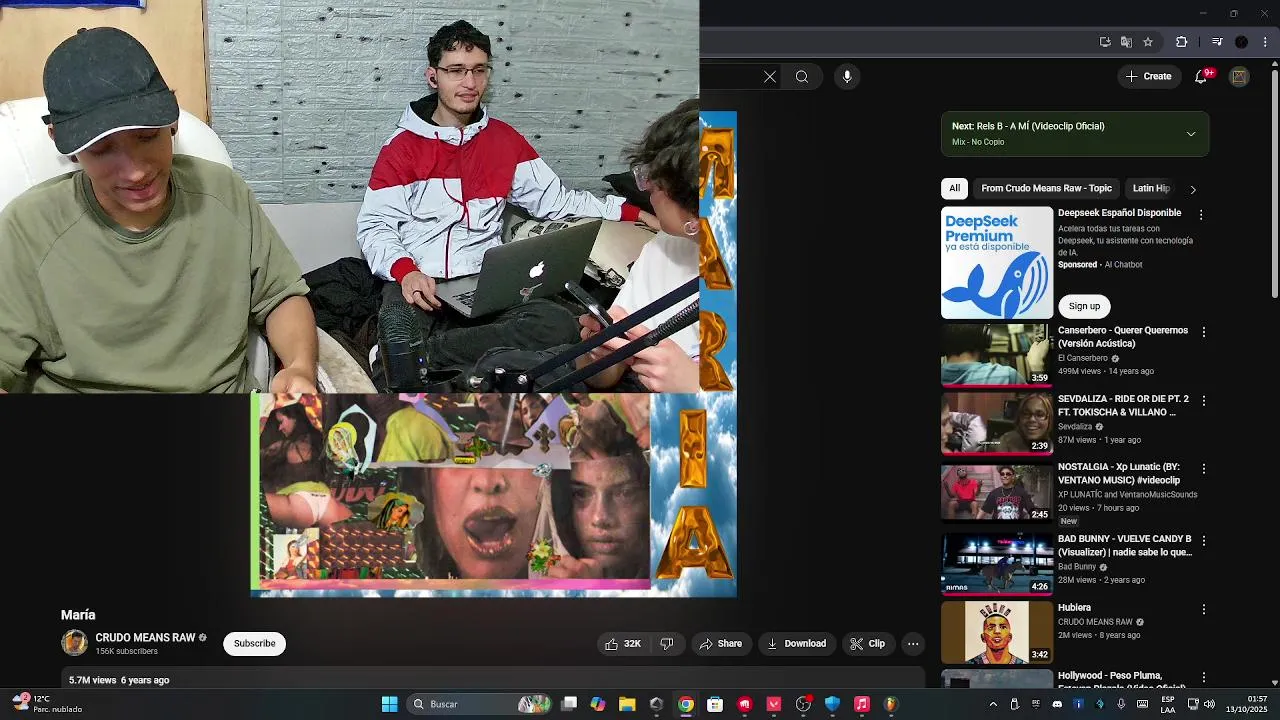Open OBS Studio from the taskbar
This screenshot has height=720, width=1280.
point(803,704)
